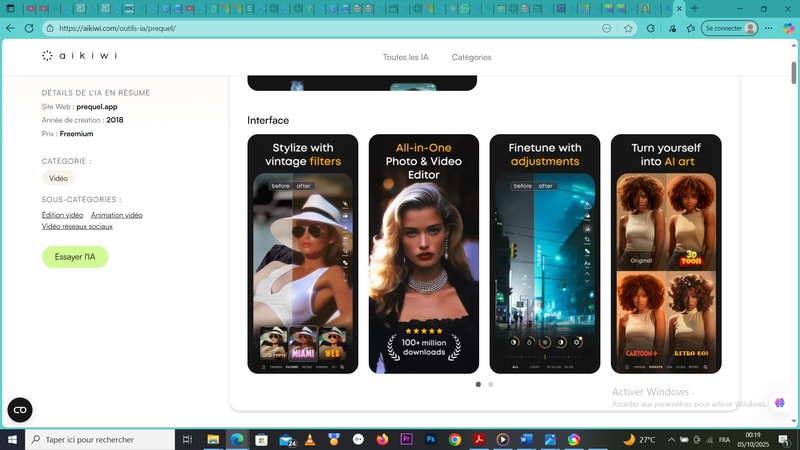
Task: Click the Essayer l'IA button
Action: pyautogui.click(x=75, y=257)
